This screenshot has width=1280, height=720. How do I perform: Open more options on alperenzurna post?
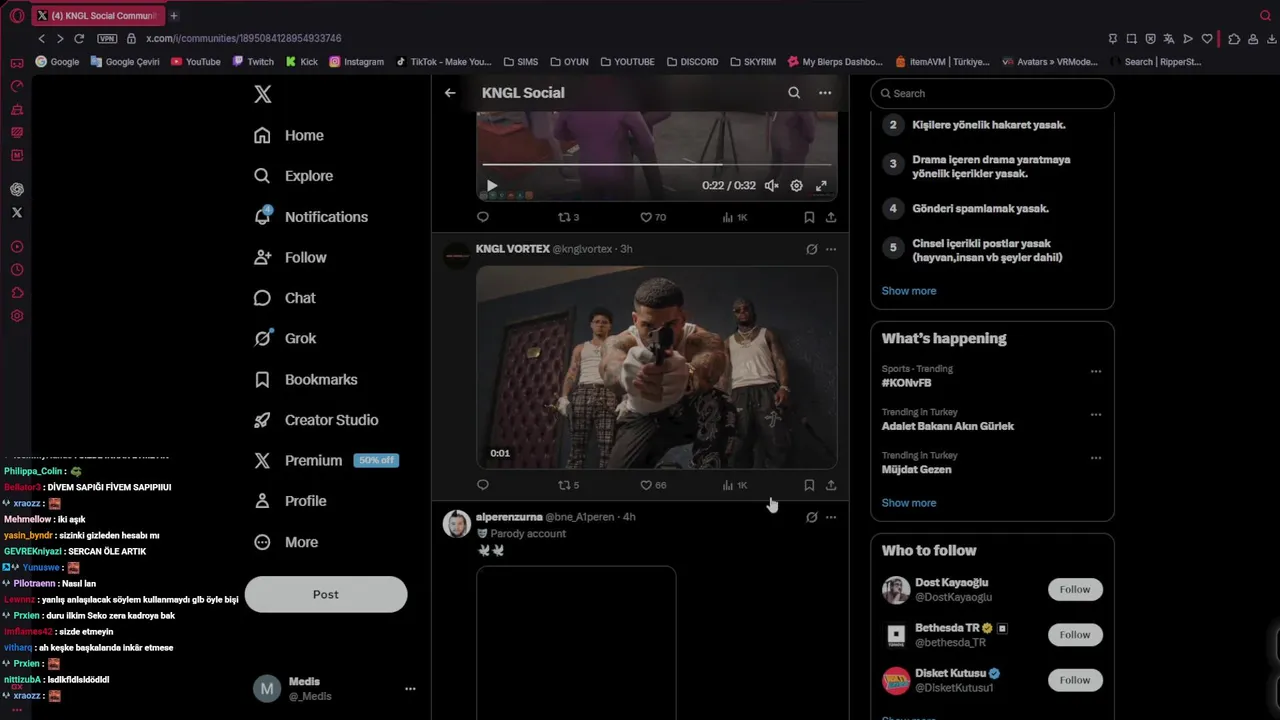(831, 517)
